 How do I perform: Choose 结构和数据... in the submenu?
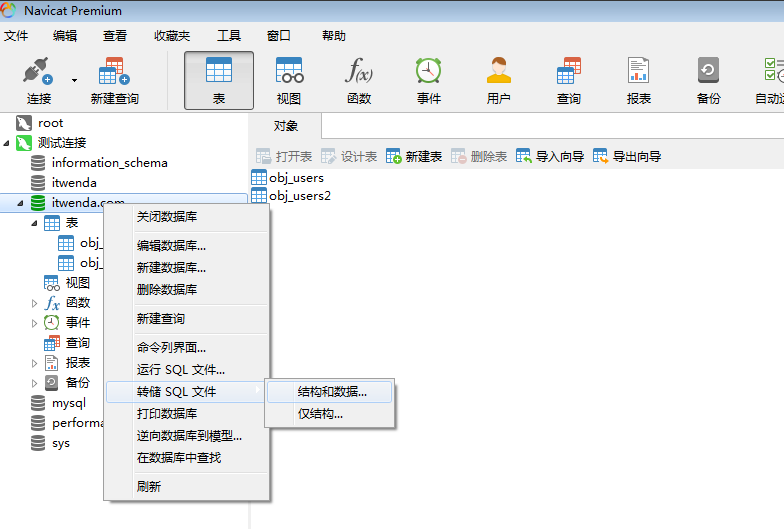(x=332, y=392)
